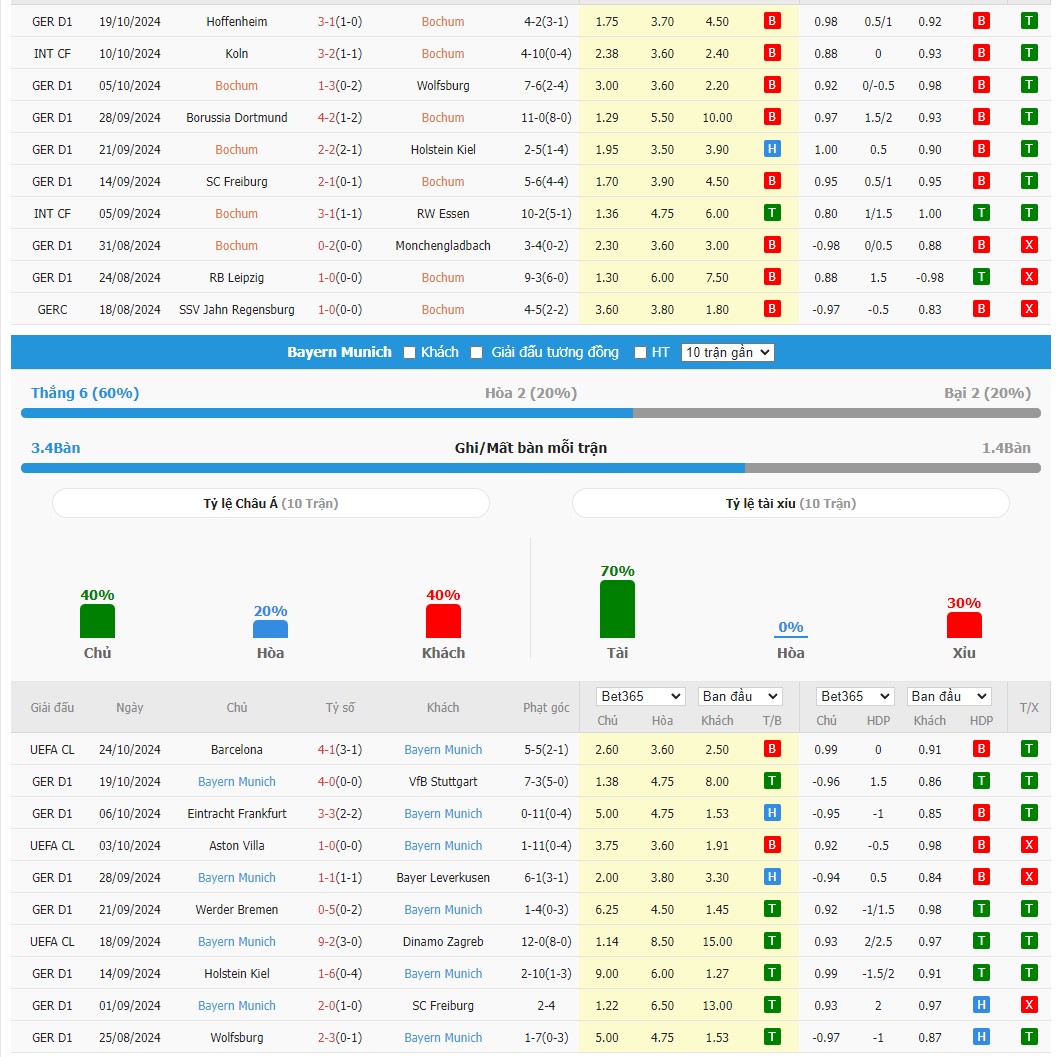
Task: Enable the Giải đấu tương đồng checkbox
Action: 476,353
